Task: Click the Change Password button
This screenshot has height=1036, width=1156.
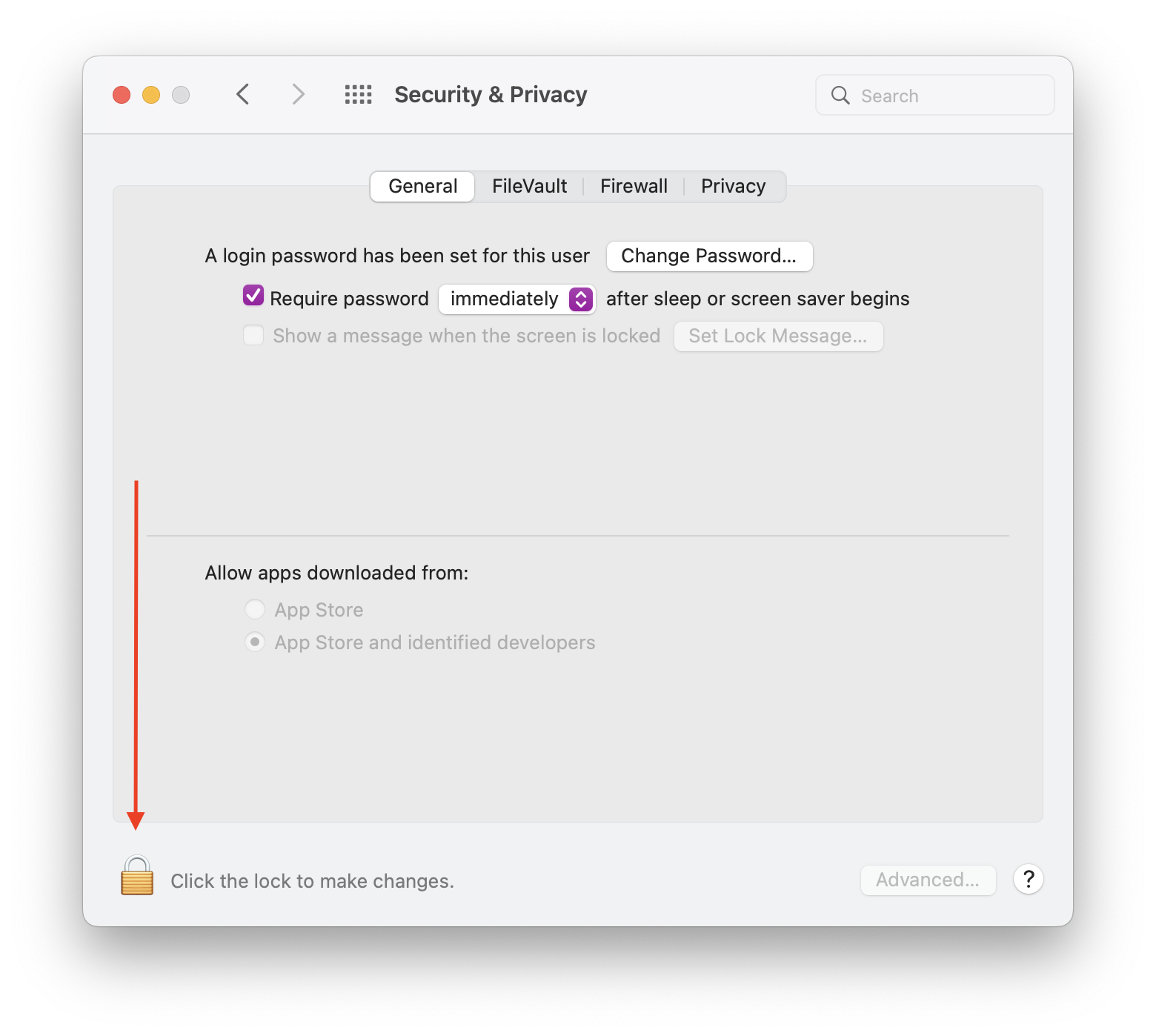Action: [709, 256]
